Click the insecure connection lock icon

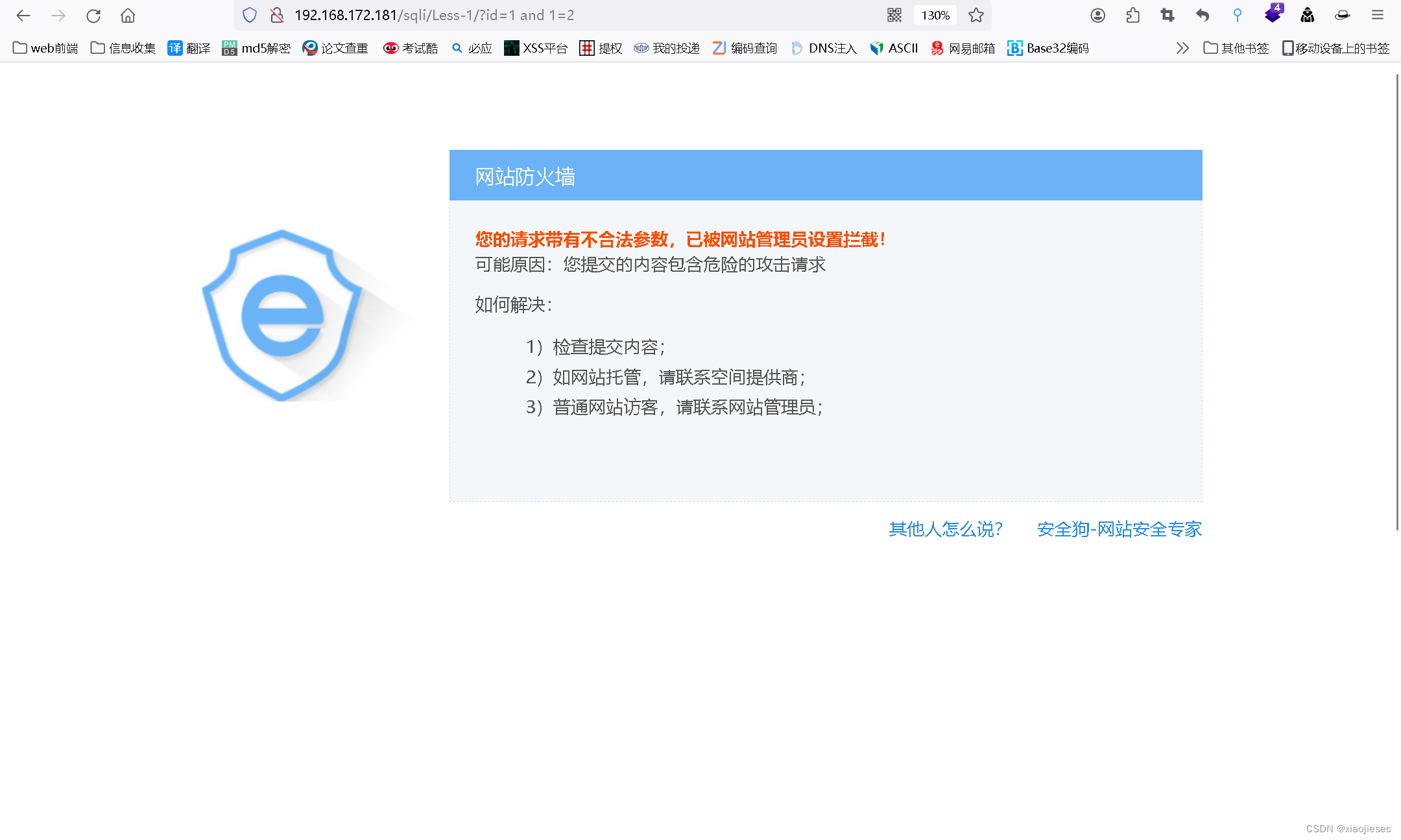(x=277, y=16)
